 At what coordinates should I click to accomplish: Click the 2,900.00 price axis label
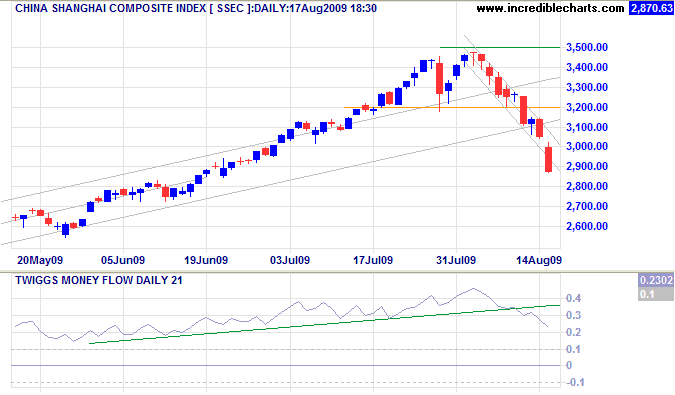[x=587, y=167]
